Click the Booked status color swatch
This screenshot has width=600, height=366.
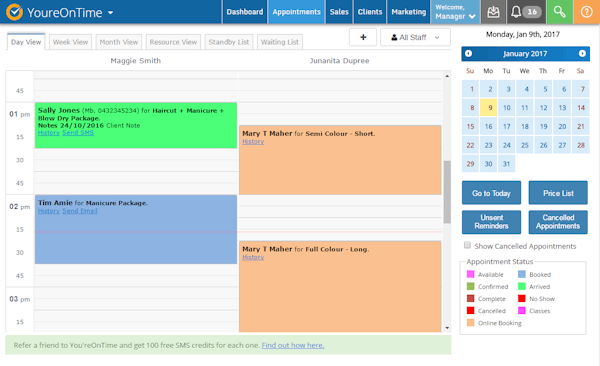point(522,274)
